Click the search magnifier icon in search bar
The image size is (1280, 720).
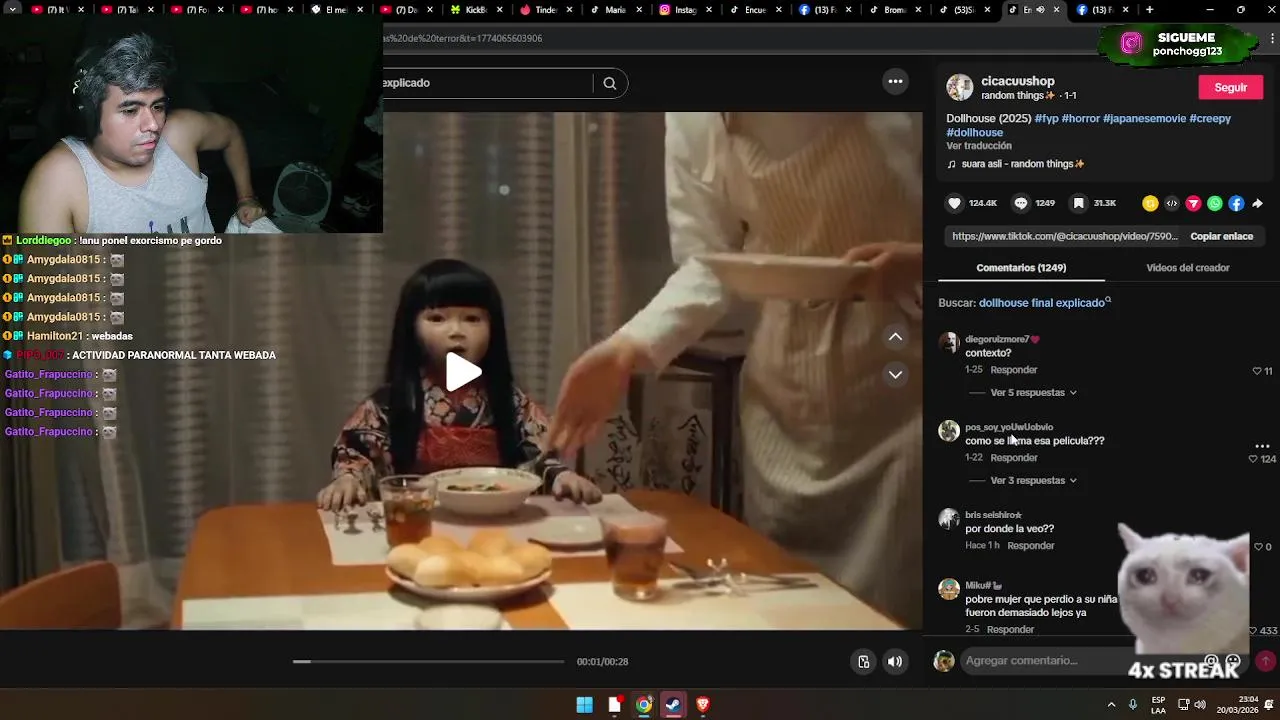[x=609, y=83]
